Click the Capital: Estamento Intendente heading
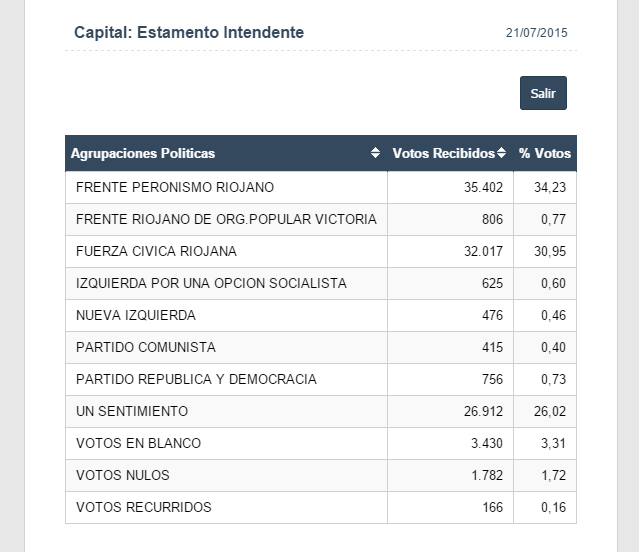 [x=189, y=32]
